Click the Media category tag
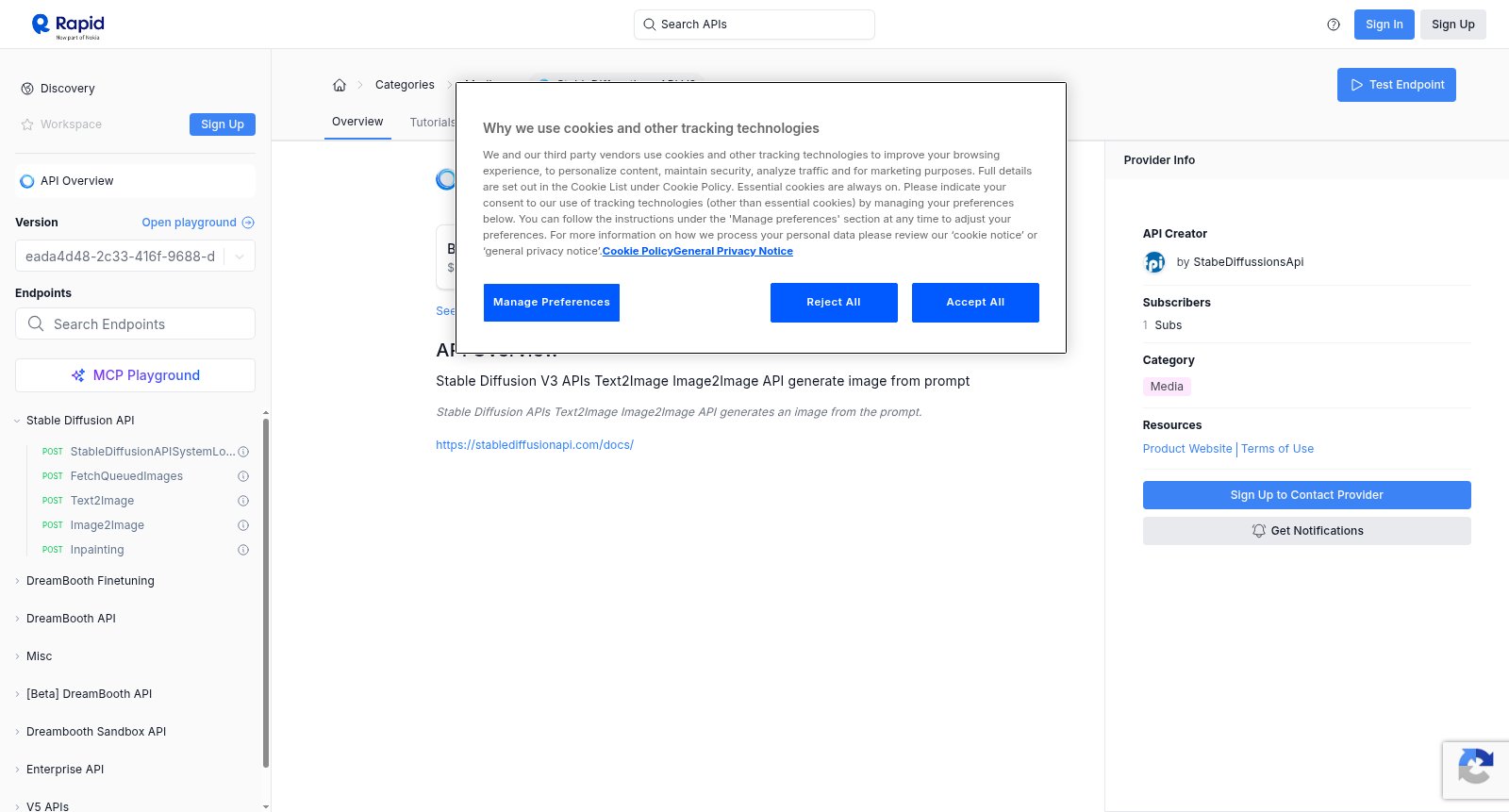The image size is (1509, 812). point(1167,387)
